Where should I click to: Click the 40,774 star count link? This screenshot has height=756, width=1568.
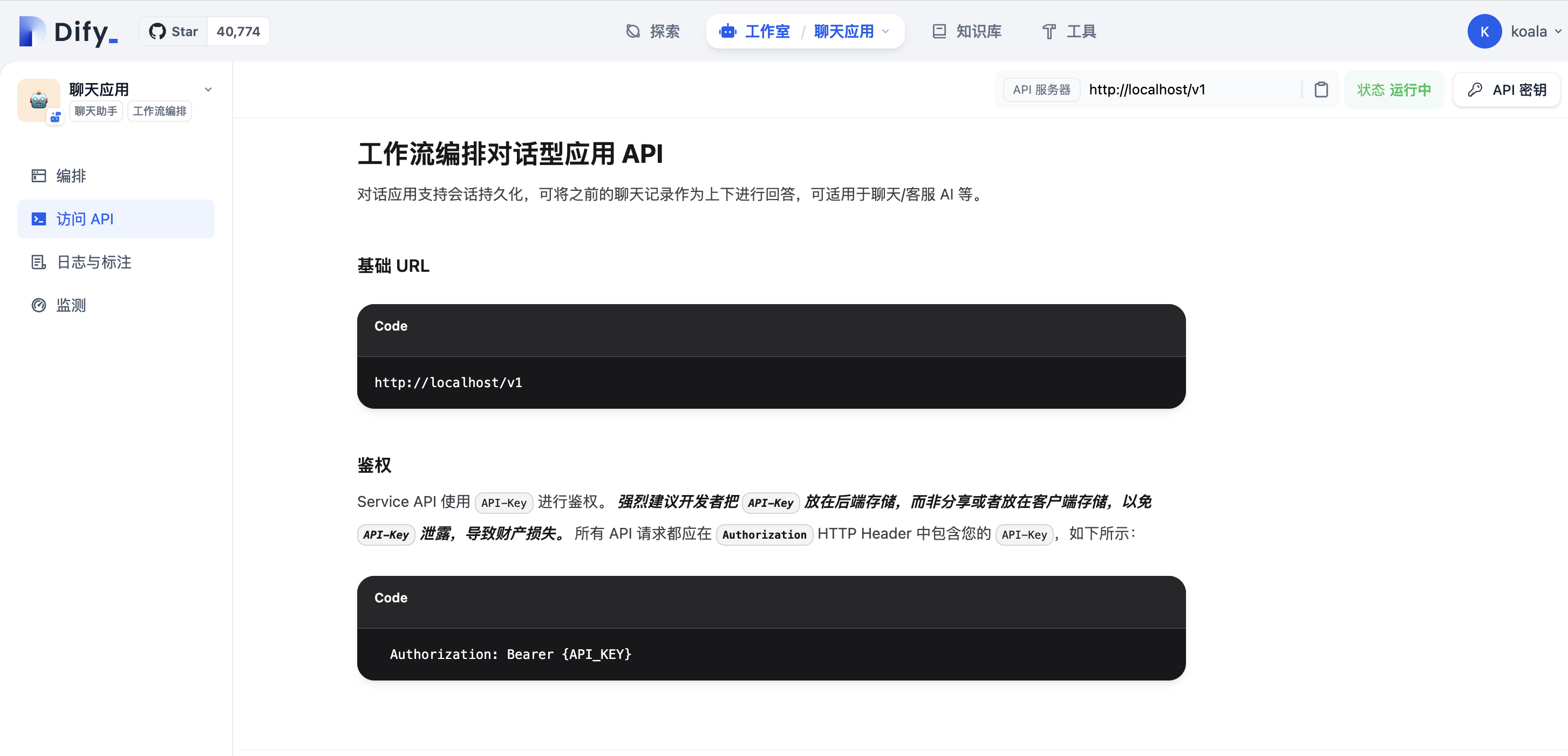tap(238, 32)
